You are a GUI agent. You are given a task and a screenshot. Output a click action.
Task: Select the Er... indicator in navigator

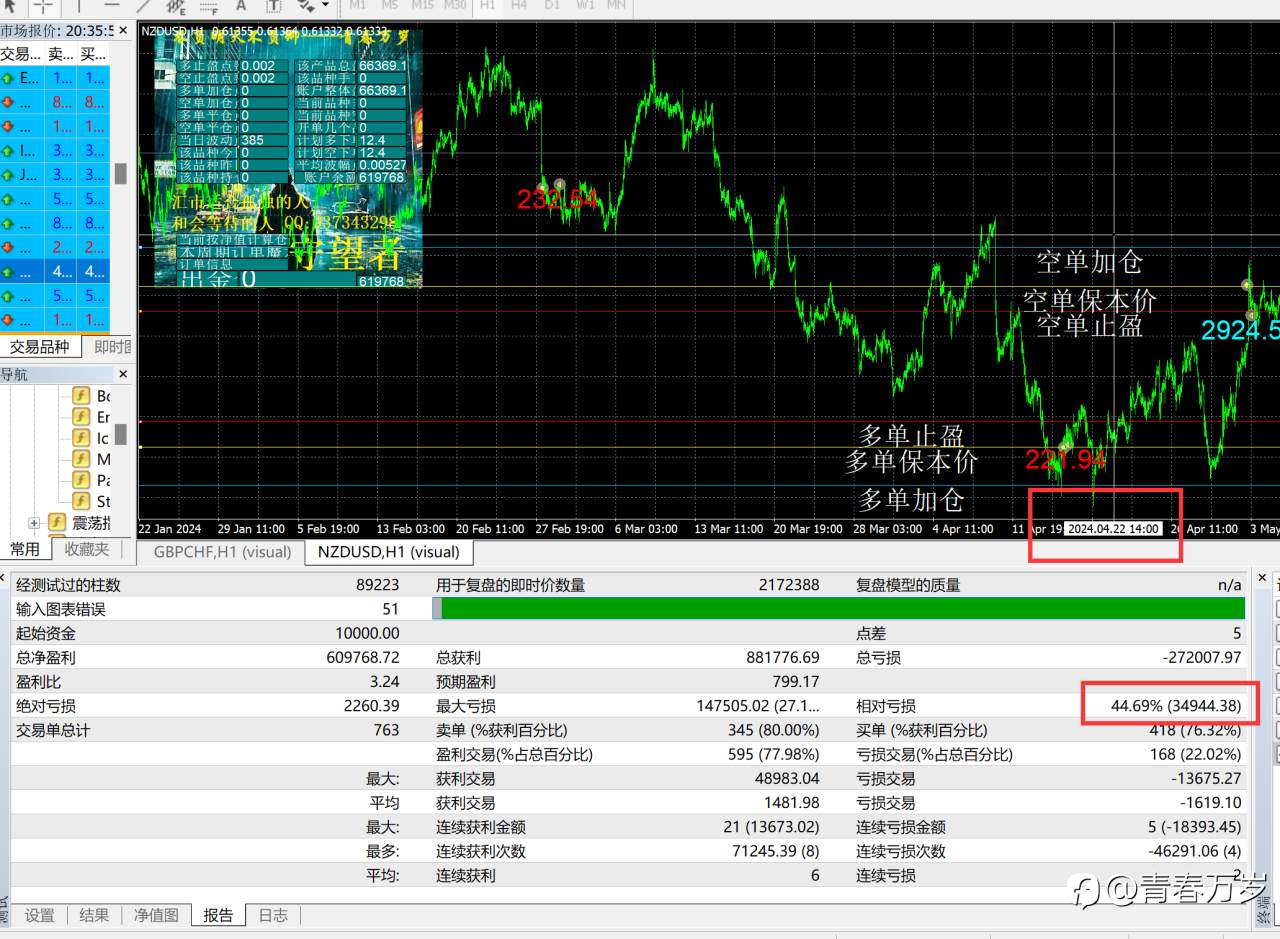tap(92, 417)
